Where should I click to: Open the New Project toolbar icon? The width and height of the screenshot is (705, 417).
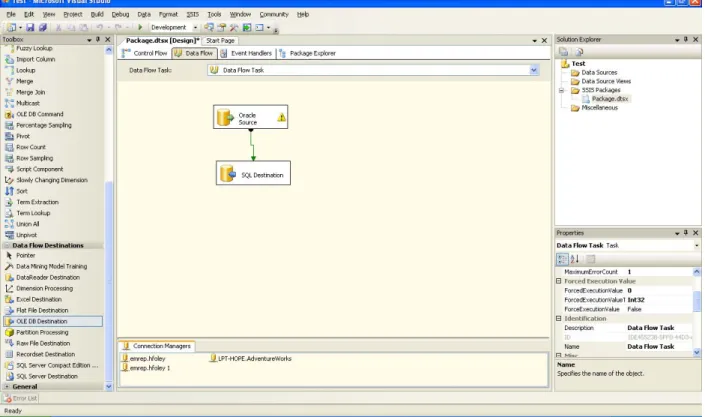pyautogui.click(x=11, y=27)
